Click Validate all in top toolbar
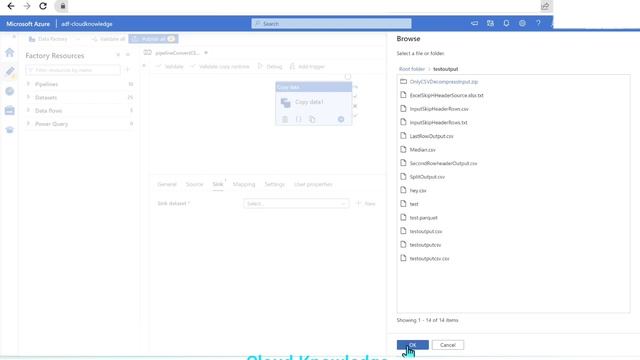640x360 pixels. pyautogui.click(x=109, y=39)
